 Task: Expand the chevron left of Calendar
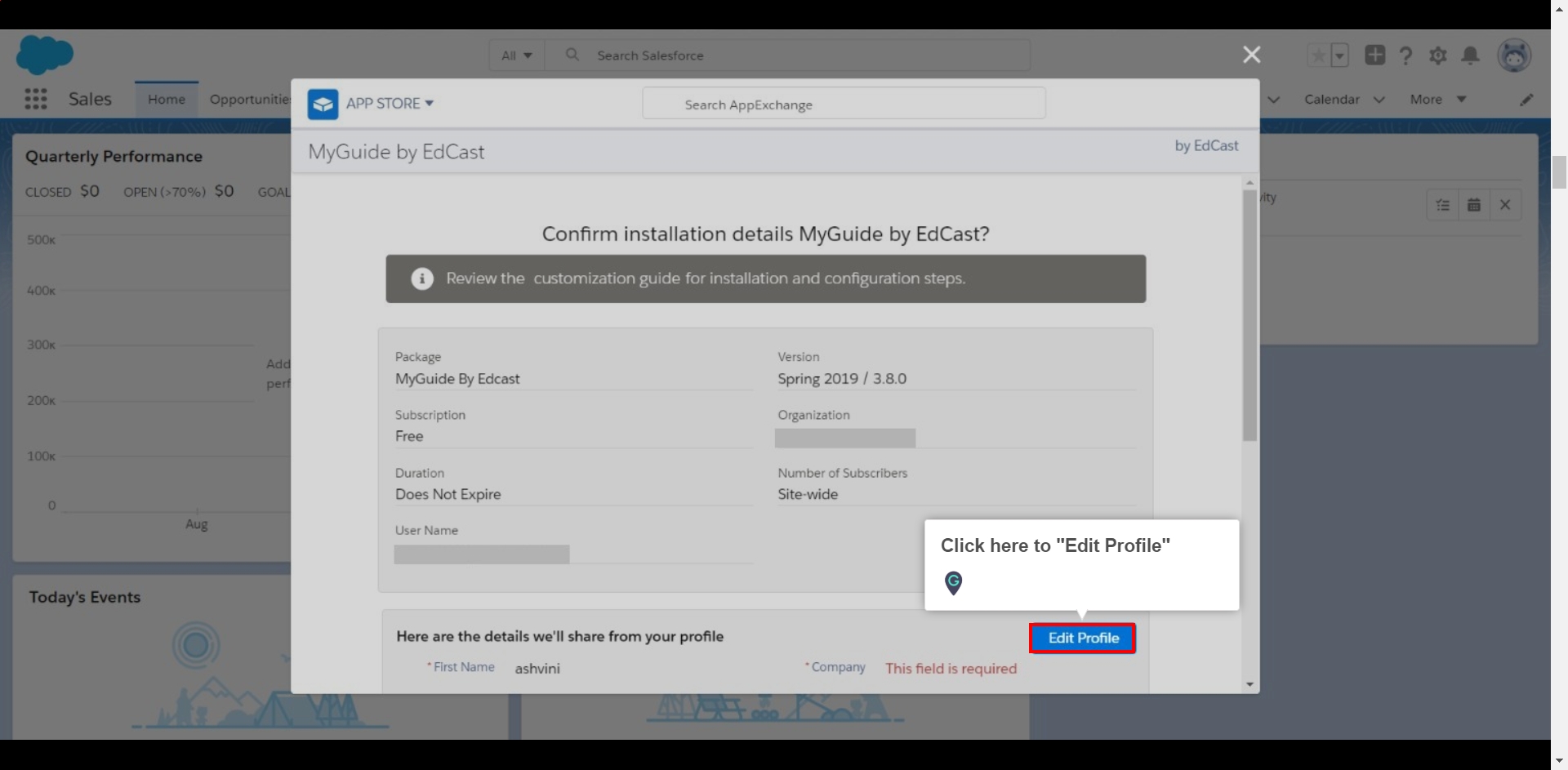tap(1273, 100)
